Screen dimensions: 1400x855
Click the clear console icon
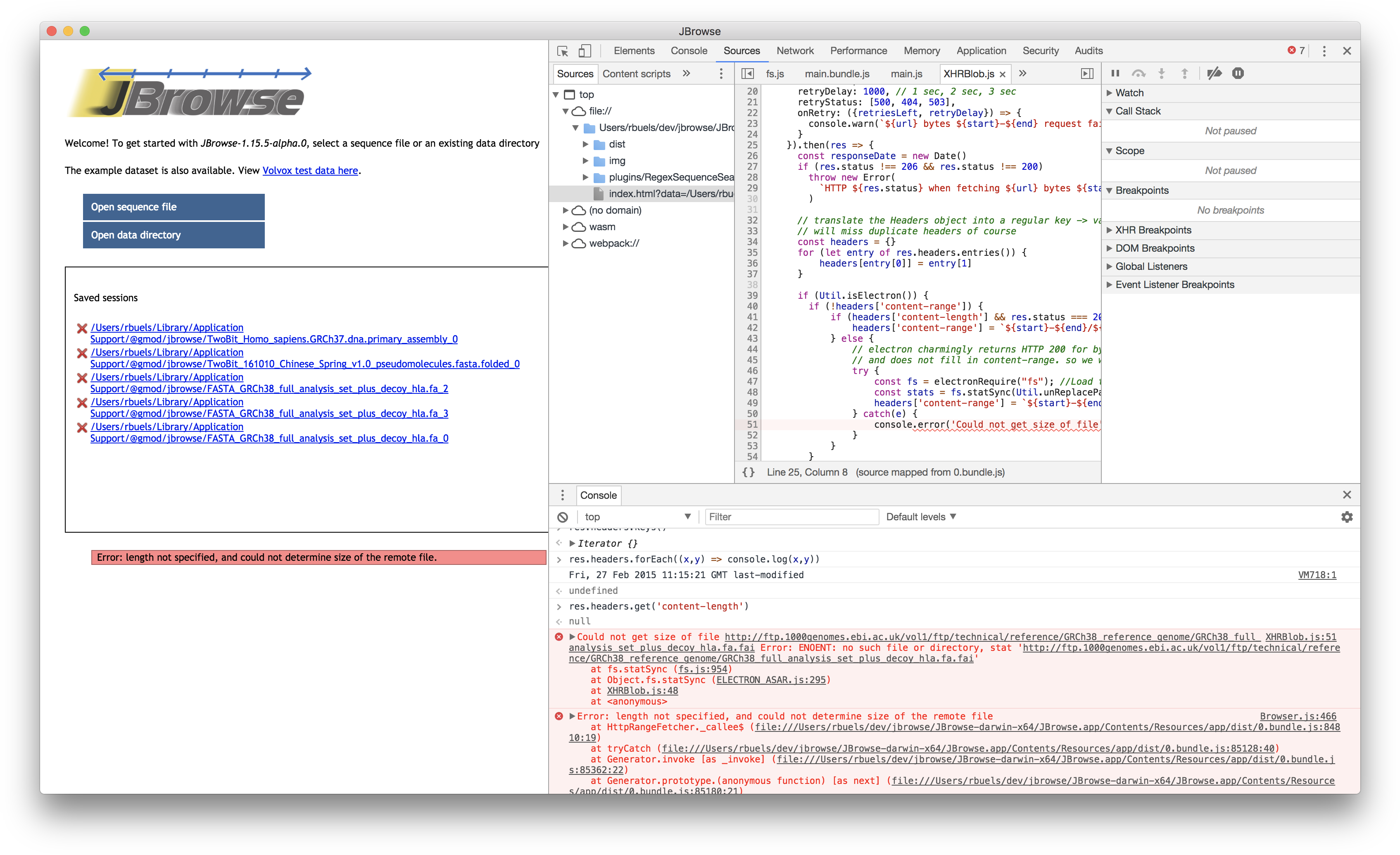point(563,517)
